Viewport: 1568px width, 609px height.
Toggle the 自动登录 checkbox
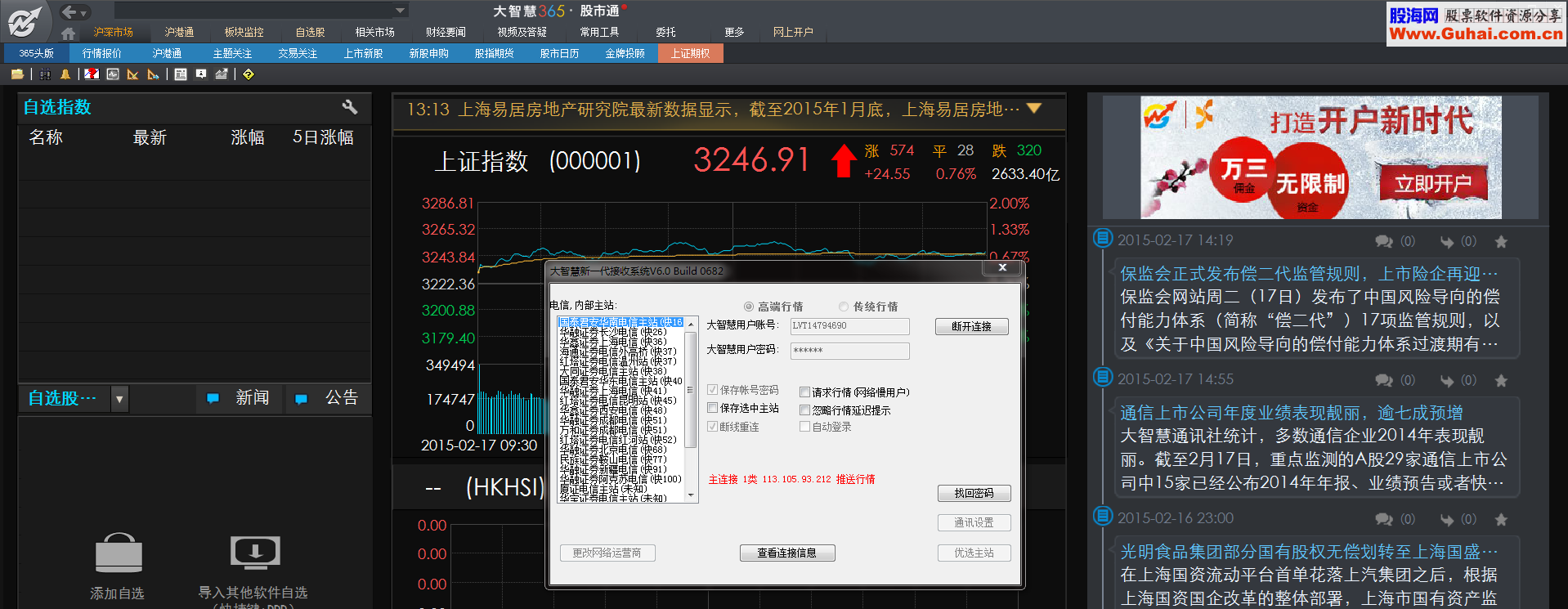(804, 427)
